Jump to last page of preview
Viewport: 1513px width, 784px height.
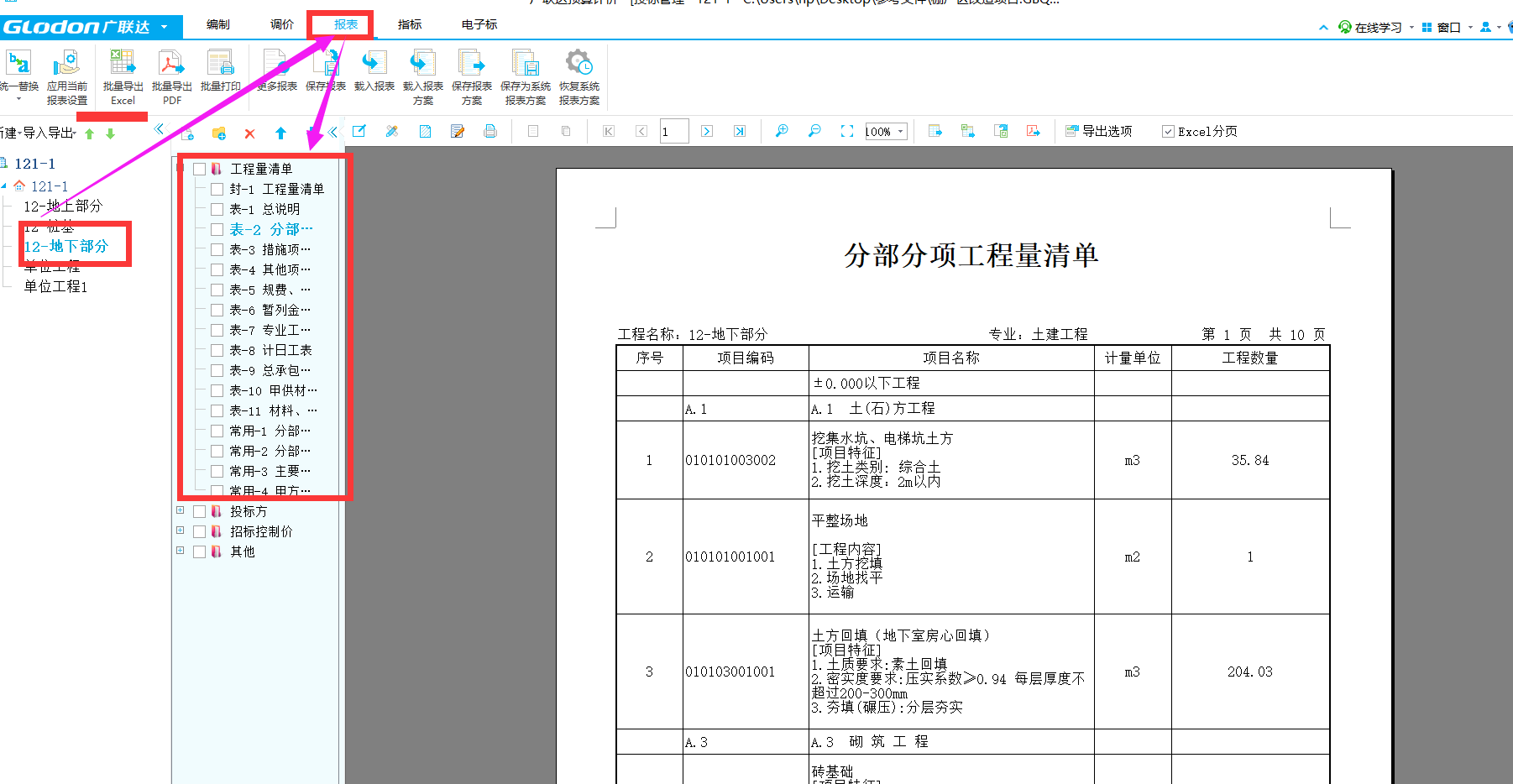(x=739, y=131)
